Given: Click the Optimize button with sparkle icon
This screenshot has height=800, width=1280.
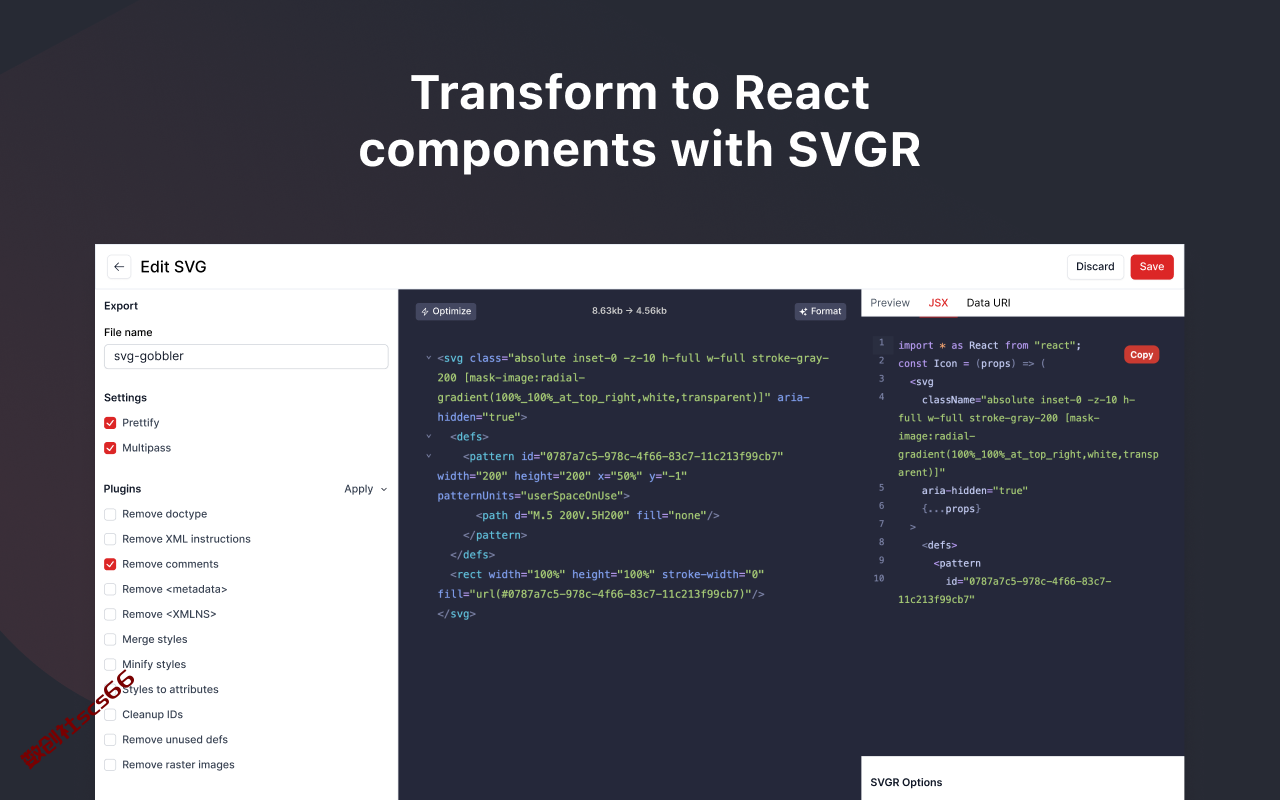Looking at the screenshot, I should [446, 311].
